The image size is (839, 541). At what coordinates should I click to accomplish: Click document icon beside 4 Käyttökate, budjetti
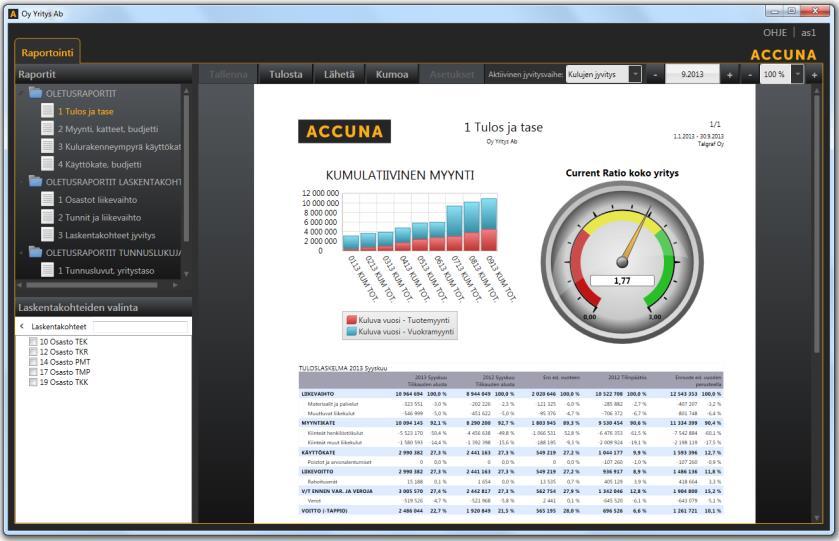(x=47, y=164)
